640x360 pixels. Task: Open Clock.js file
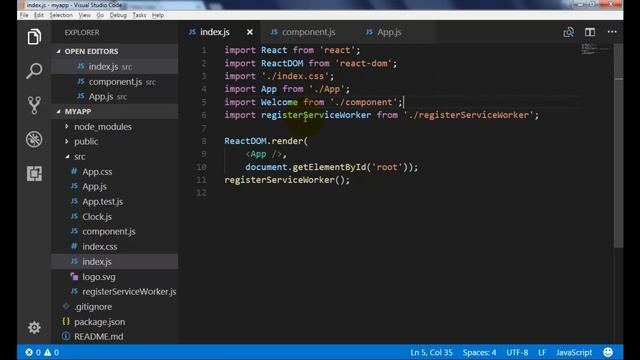pos(115,217)
